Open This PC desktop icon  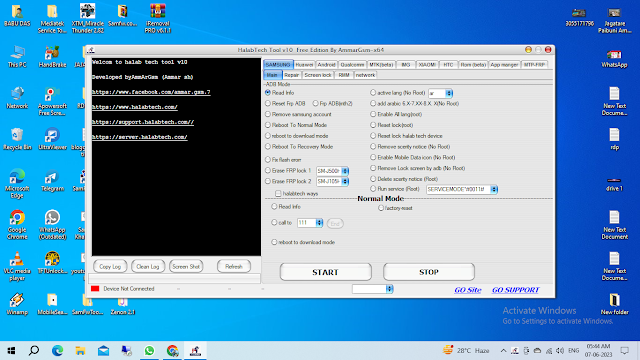(x=17, y=57)
